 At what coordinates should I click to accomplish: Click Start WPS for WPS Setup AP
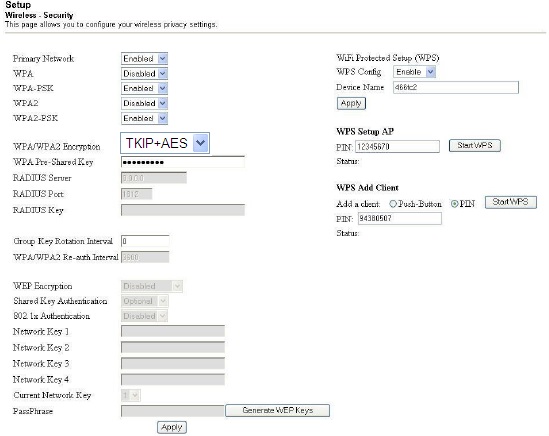point(475,145)
